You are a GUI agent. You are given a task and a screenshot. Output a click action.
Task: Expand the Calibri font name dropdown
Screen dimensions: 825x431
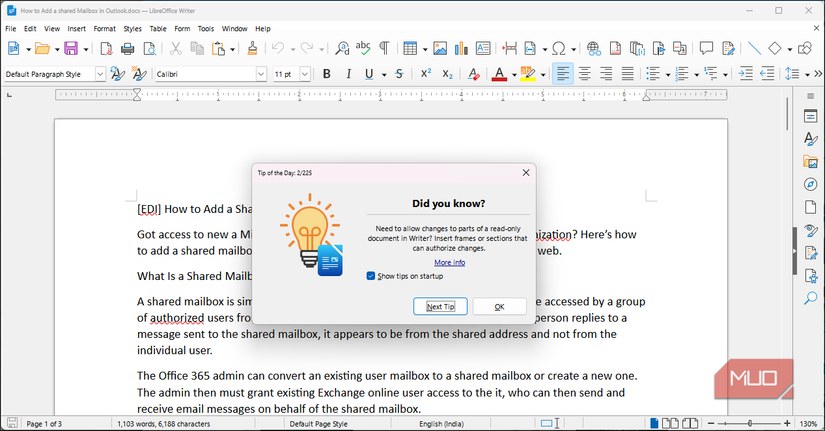pyautogui.click(x=261, y=74)
